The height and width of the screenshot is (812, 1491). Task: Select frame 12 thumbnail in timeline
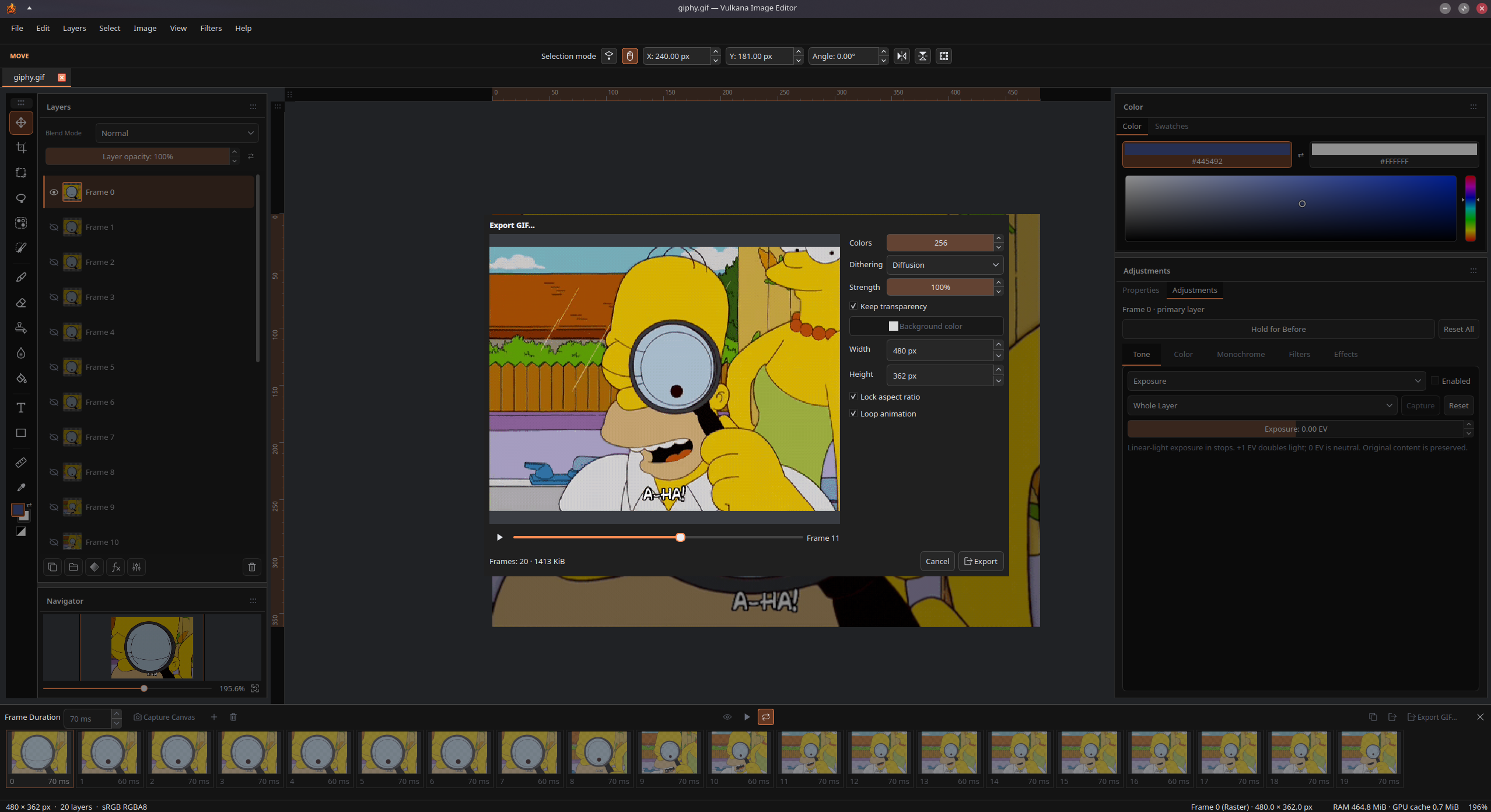(x=879, y=758)
